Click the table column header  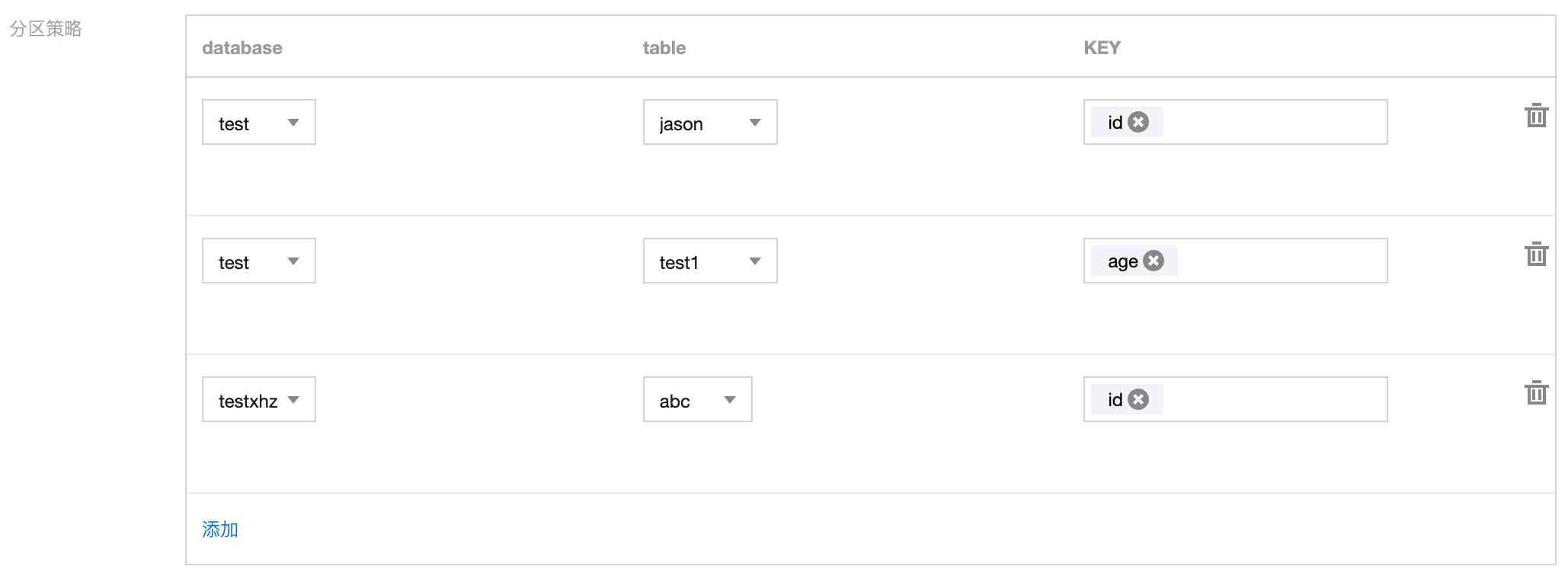pyautogui.click(x=664, y=48)
